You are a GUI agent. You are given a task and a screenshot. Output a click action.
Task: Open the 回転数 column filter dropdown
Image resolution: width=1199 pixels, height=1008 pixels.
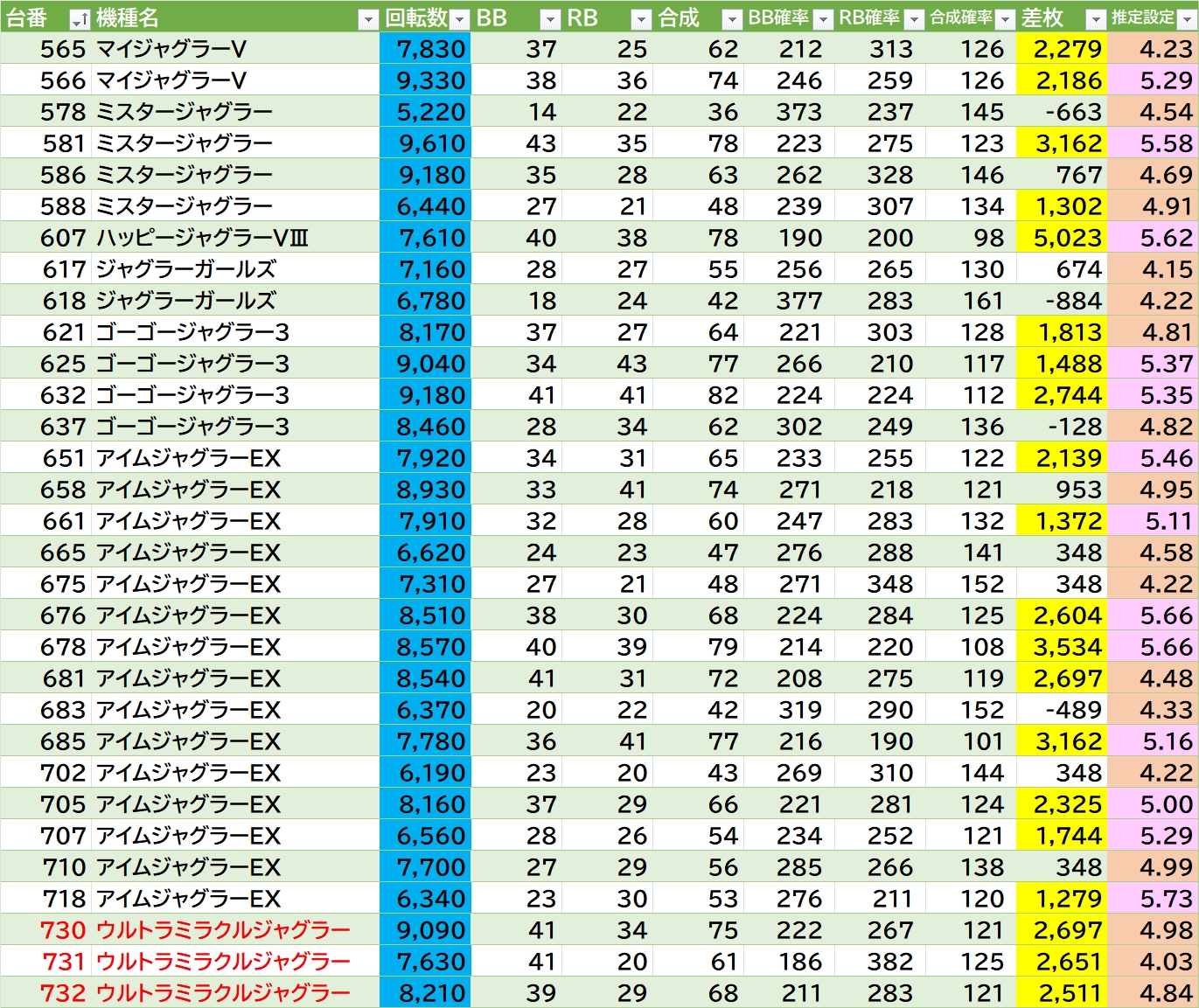tap(460, 19)
